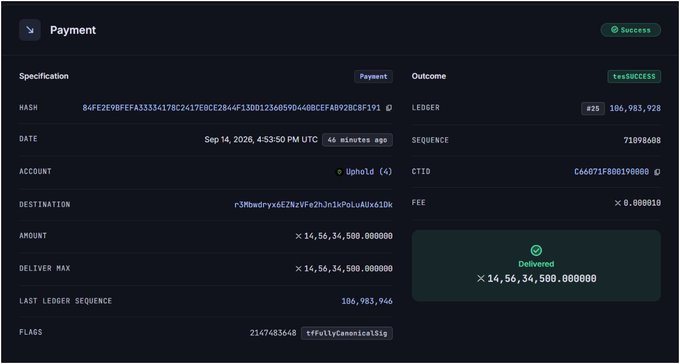680x364 pixels.
Task: Copy the CTID using its copy icon
Action: [x=657, y=172]
